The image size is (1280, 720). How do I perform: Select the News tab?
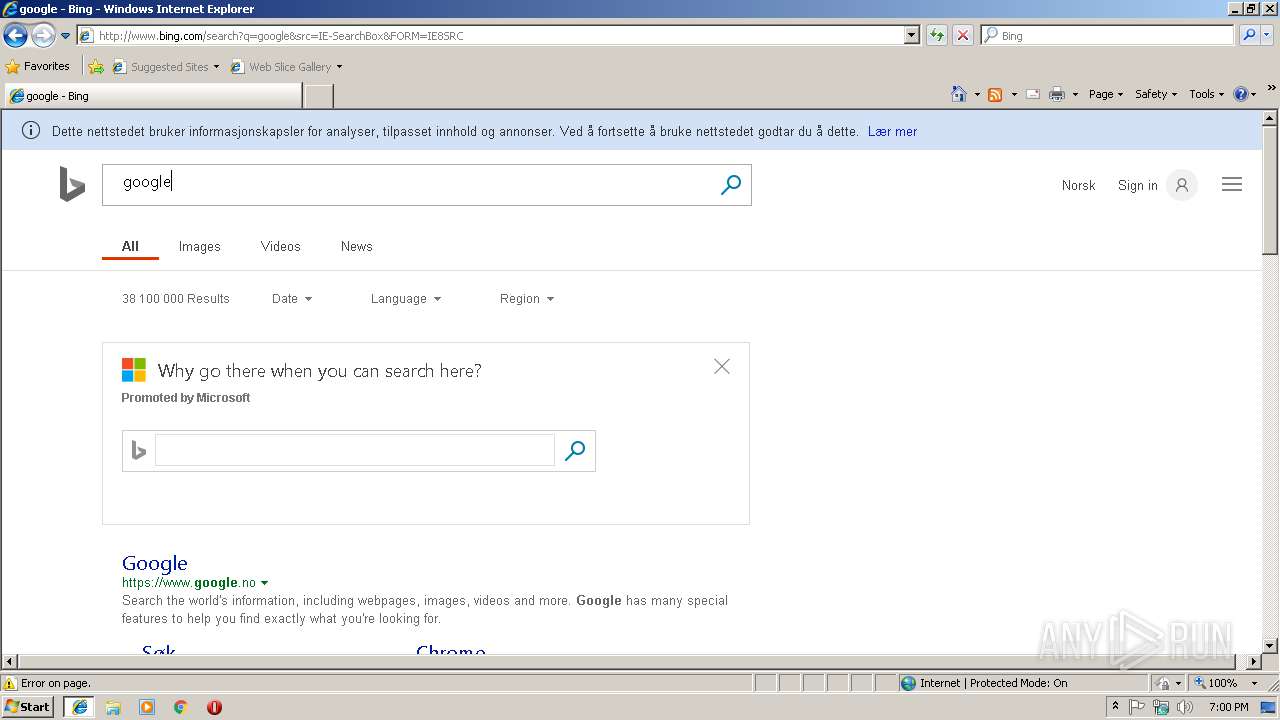(x=356, y=246)
